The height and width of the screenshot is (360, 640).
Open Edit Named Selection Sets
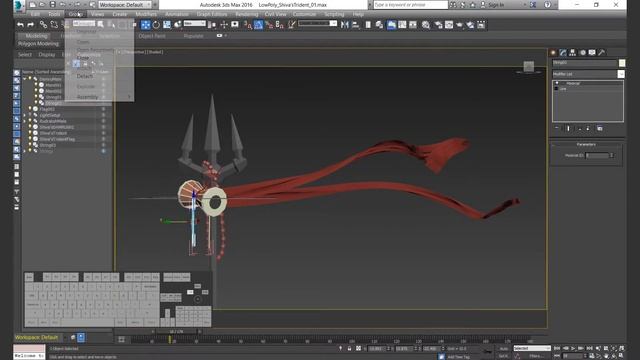pyautogui.click(x=291, y=25)
